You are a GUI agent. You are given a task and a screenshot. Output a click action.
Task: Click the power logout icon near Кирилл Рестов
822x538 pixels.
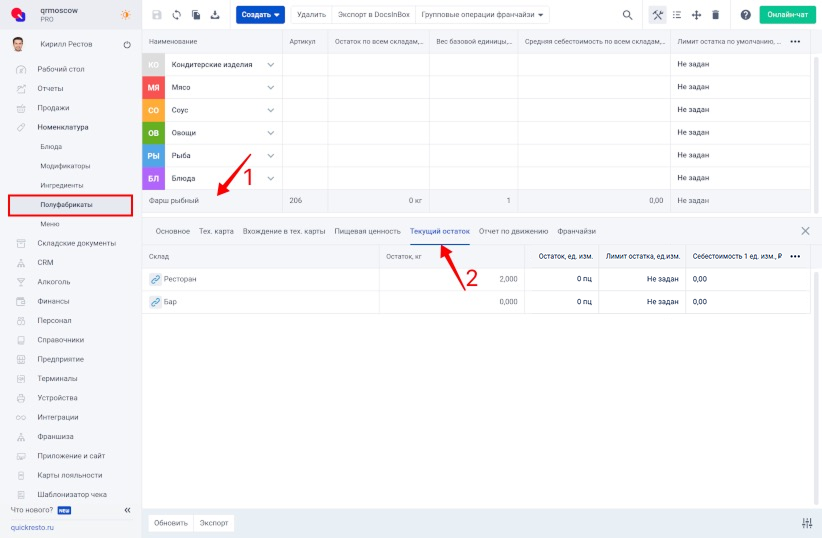coord(127,45)
